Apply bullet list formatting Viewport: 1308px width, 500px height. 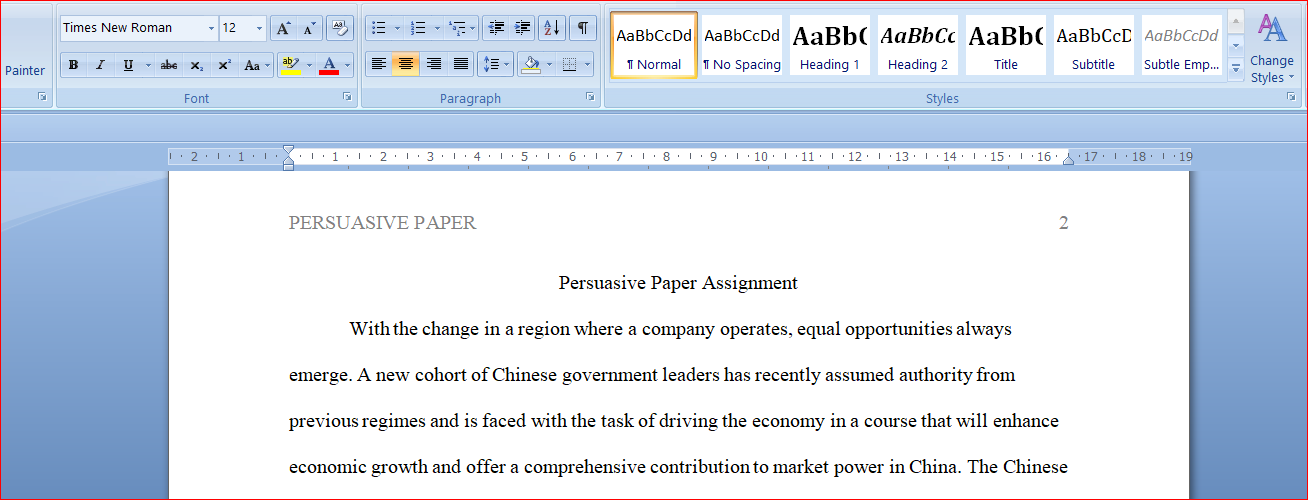378,28
